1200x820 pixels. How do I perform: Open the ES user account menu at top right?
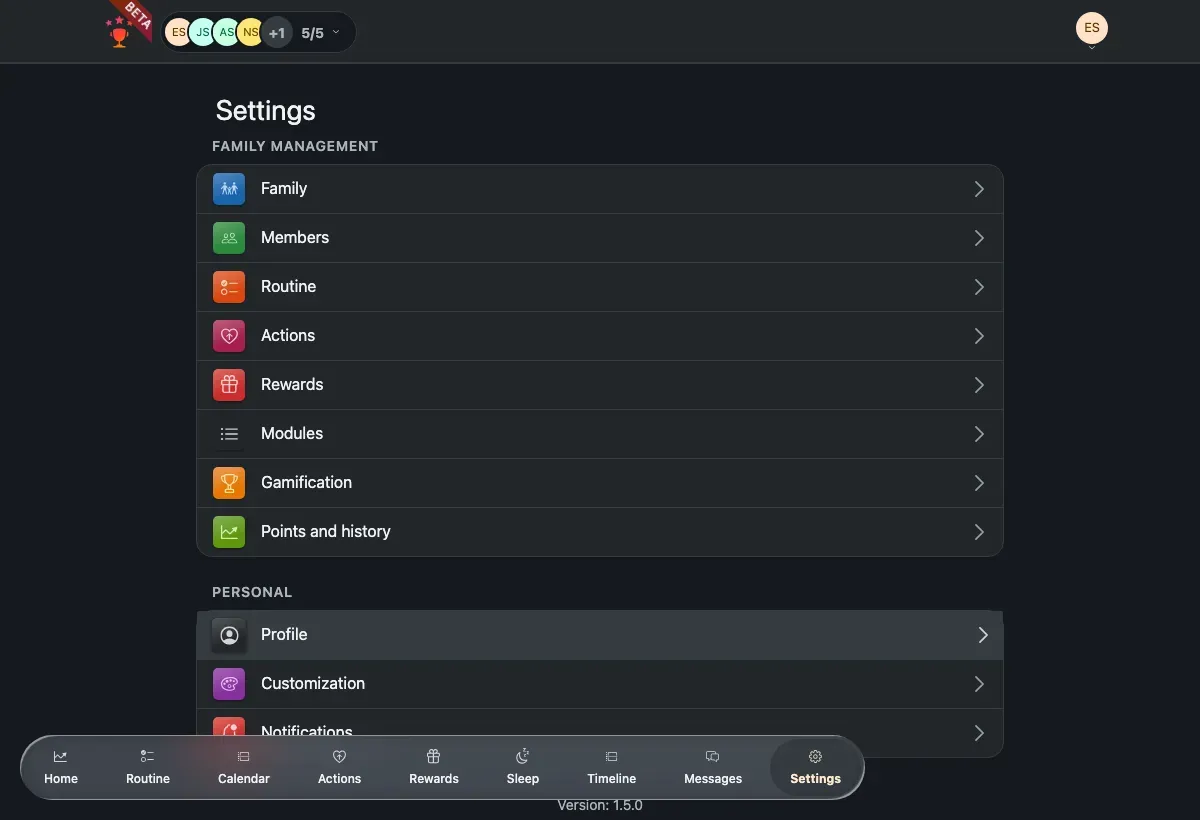click(x=1092, y=29)
